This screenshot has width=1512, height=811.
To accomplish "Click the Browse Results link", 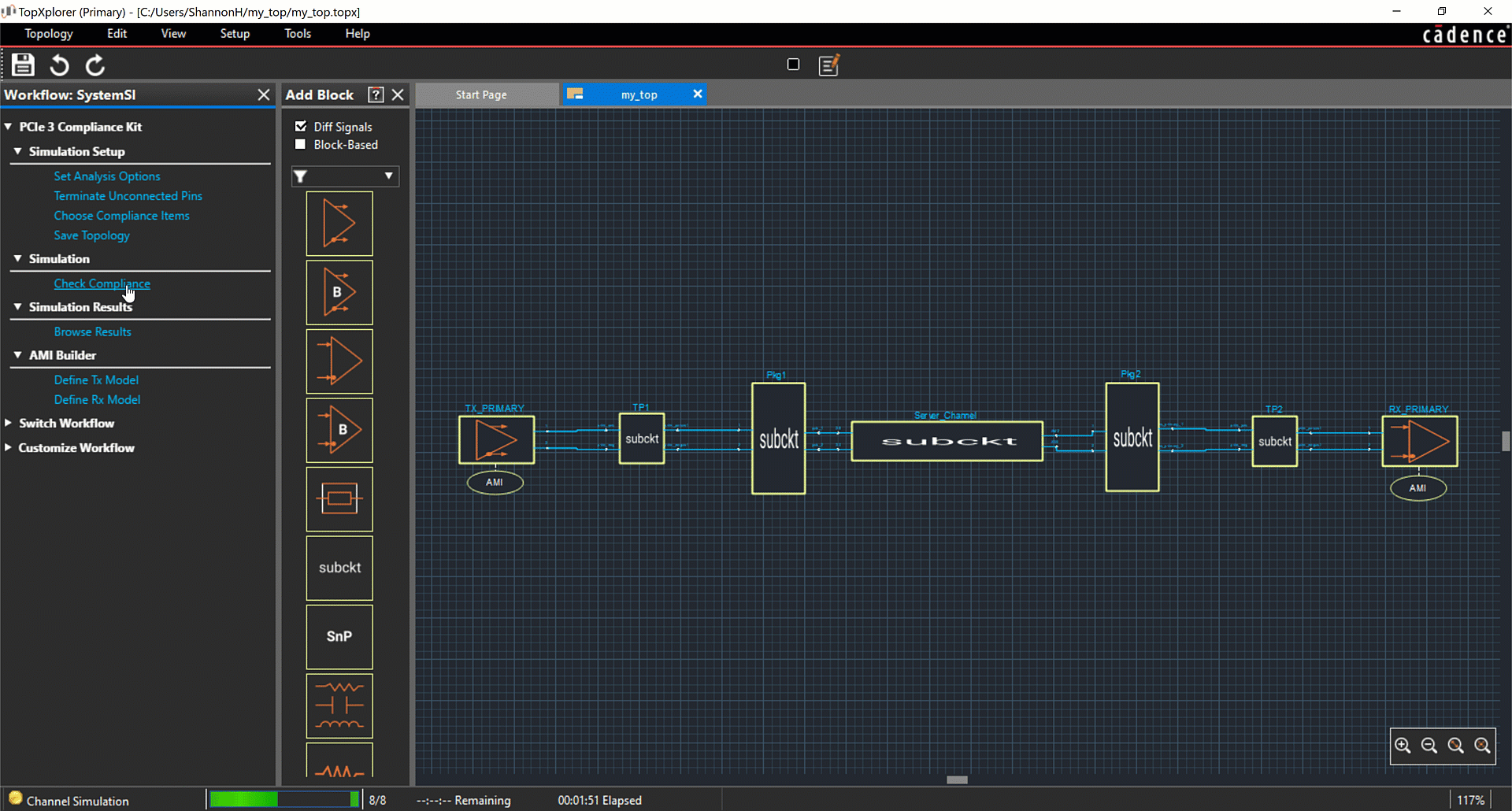I will pyautogui.click(x=93, y=331).
